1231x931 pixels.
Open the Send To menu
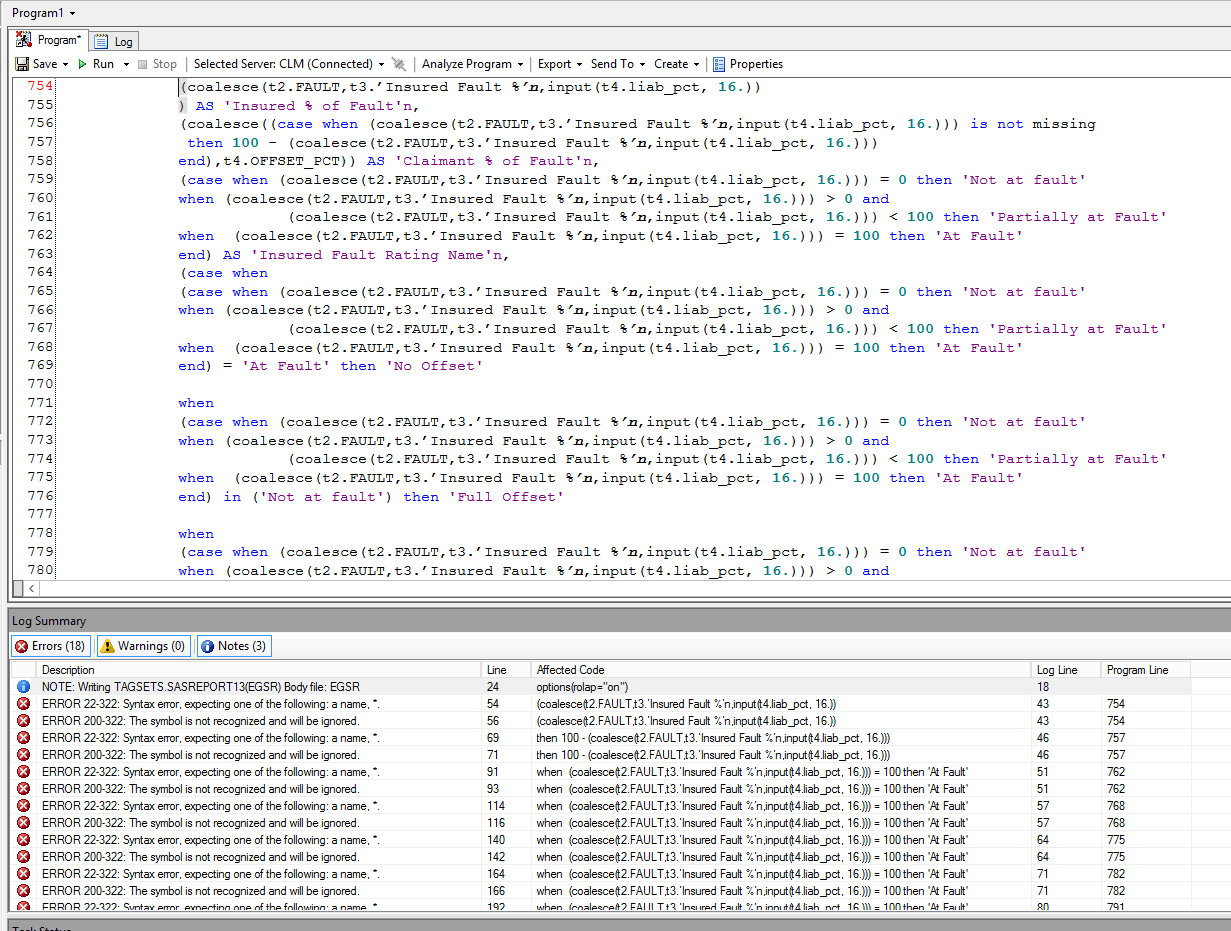pos(642,64)
